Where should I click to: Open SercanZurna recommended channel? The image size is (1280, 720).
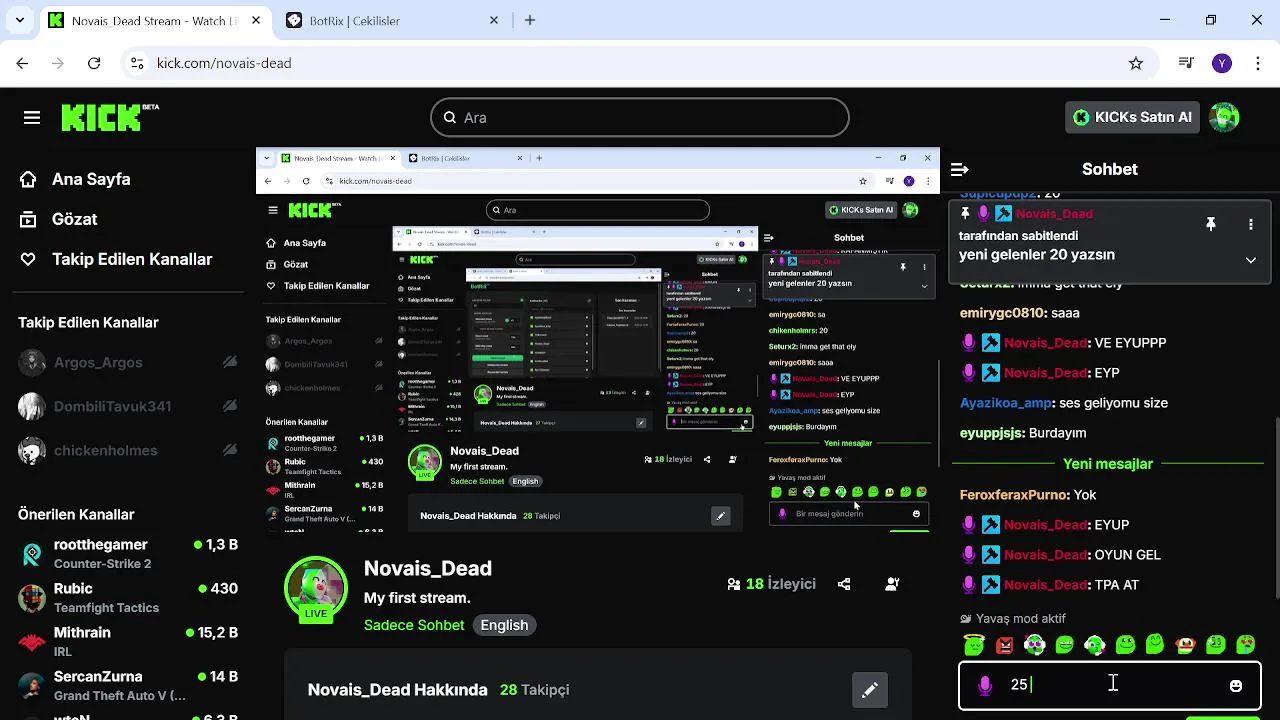tap(128, 686)
